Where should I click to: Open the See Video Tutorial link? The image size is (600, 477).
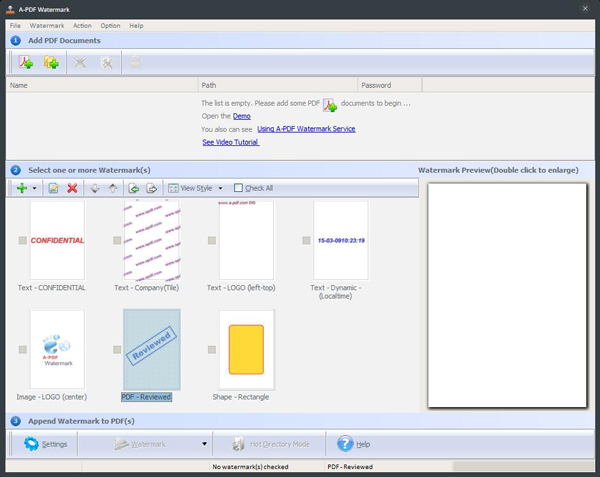click(231, 142)
